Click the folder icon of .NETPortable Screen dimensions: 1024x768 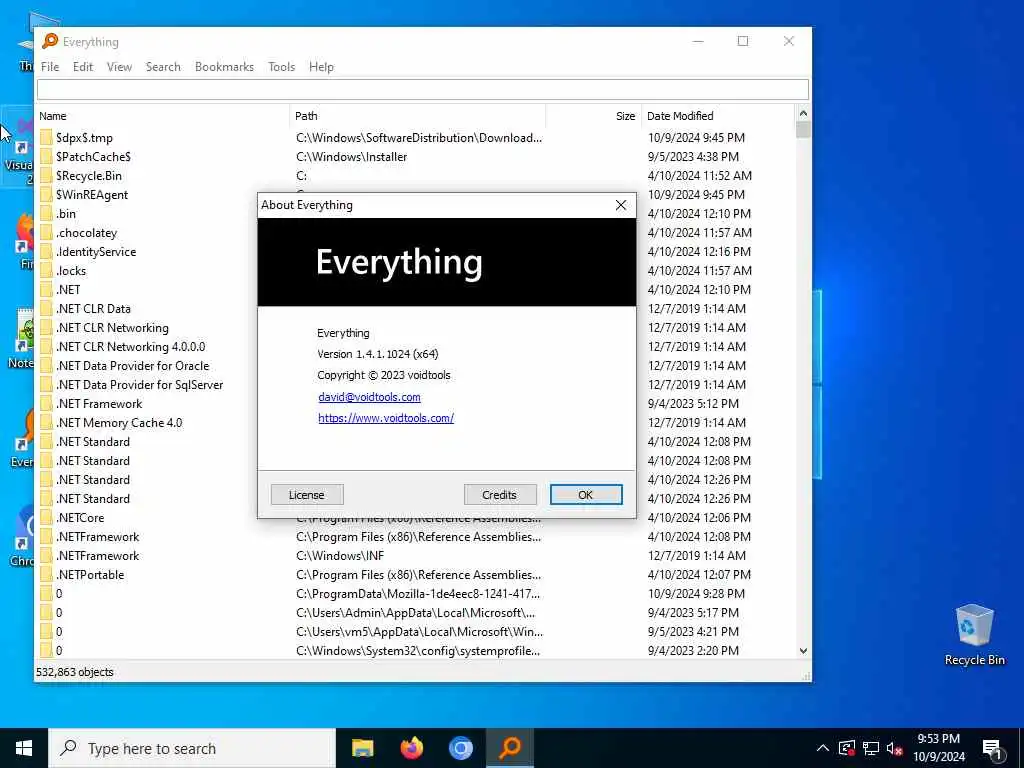(x=46, y=575)
